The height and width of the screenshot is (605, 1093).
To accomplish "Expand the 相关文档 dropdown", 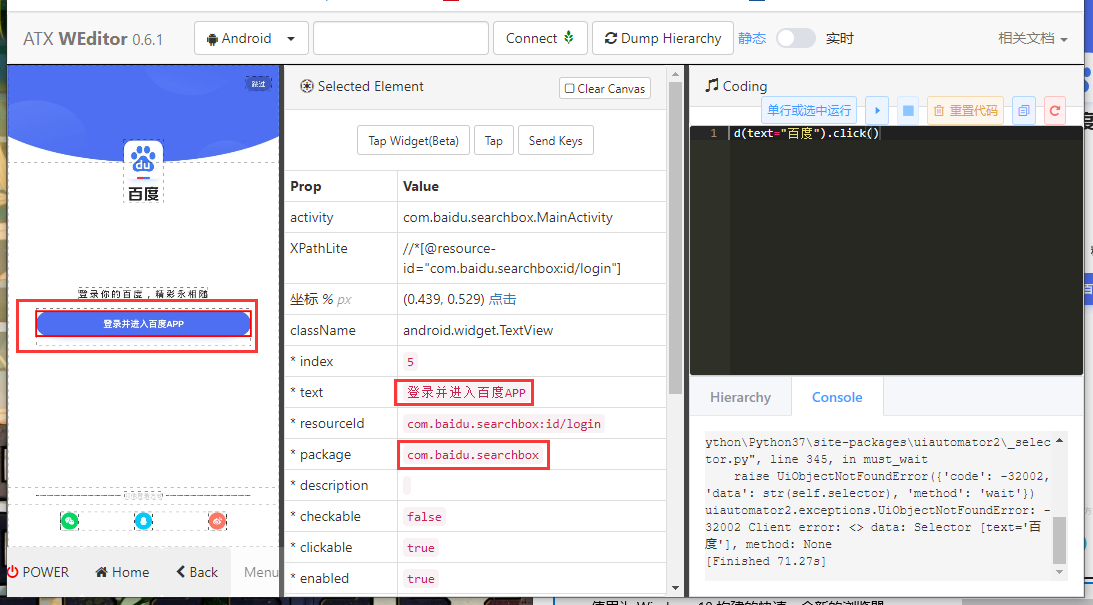I will pos(1031,37).
